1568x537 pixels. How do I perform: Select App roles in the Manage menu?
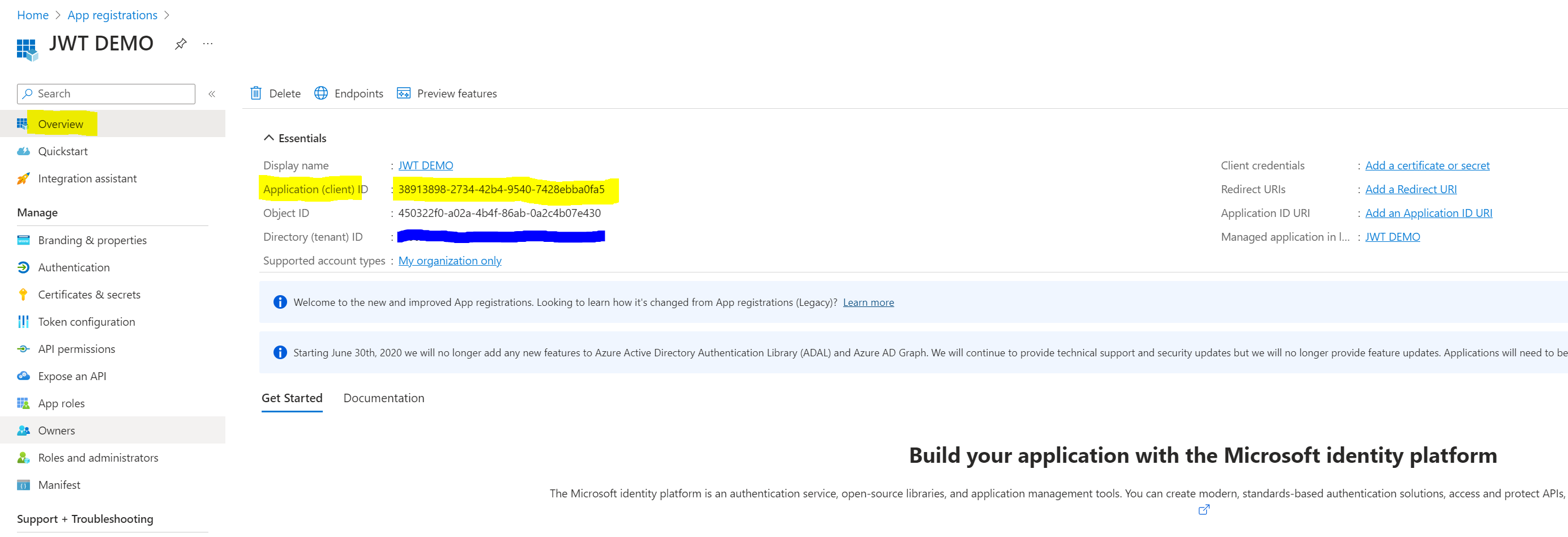pos(61,403)
